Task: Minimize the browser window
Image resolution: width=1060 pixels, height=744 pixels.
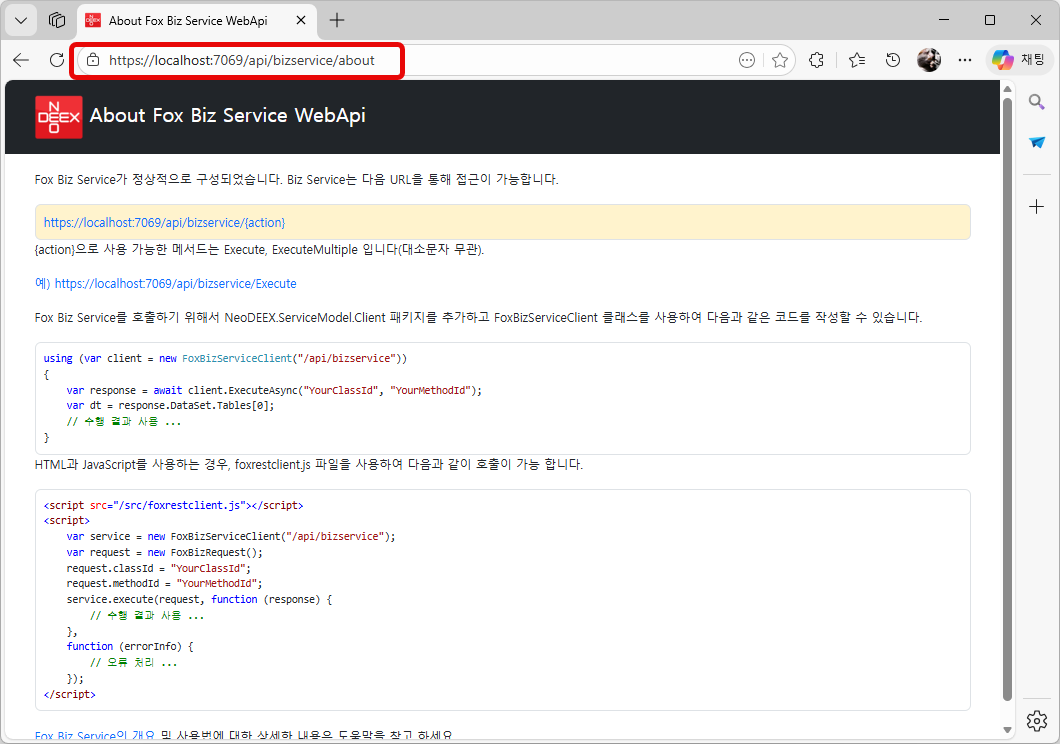Action: [944, 20]
